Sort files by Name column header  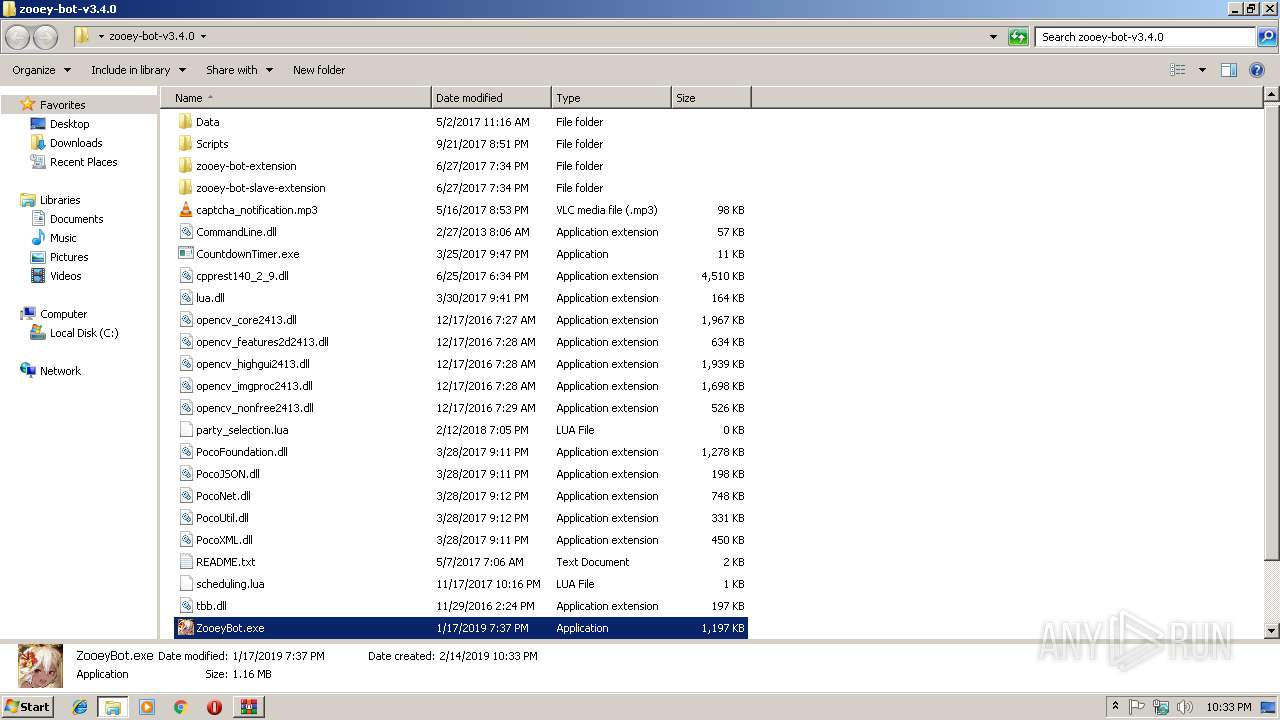295,98
